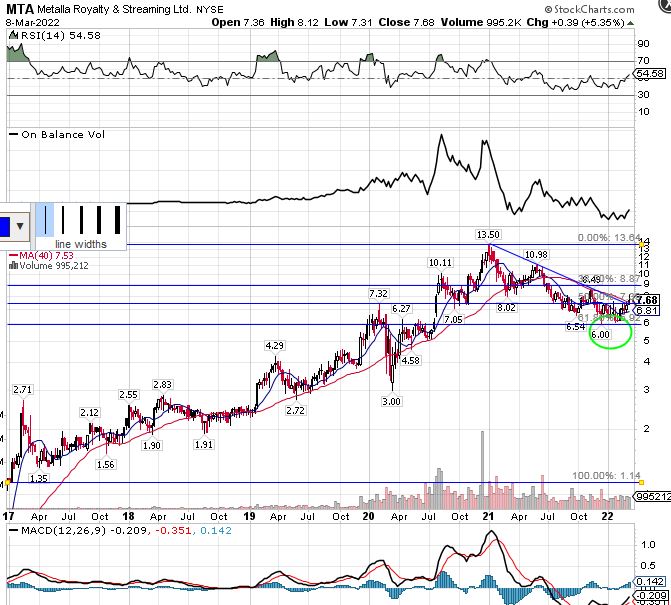Image resolution: width=671 pixels, height=605 pixels.
Task: Grab the Fibonacci handle at 0.00% line
Action: 641,244
